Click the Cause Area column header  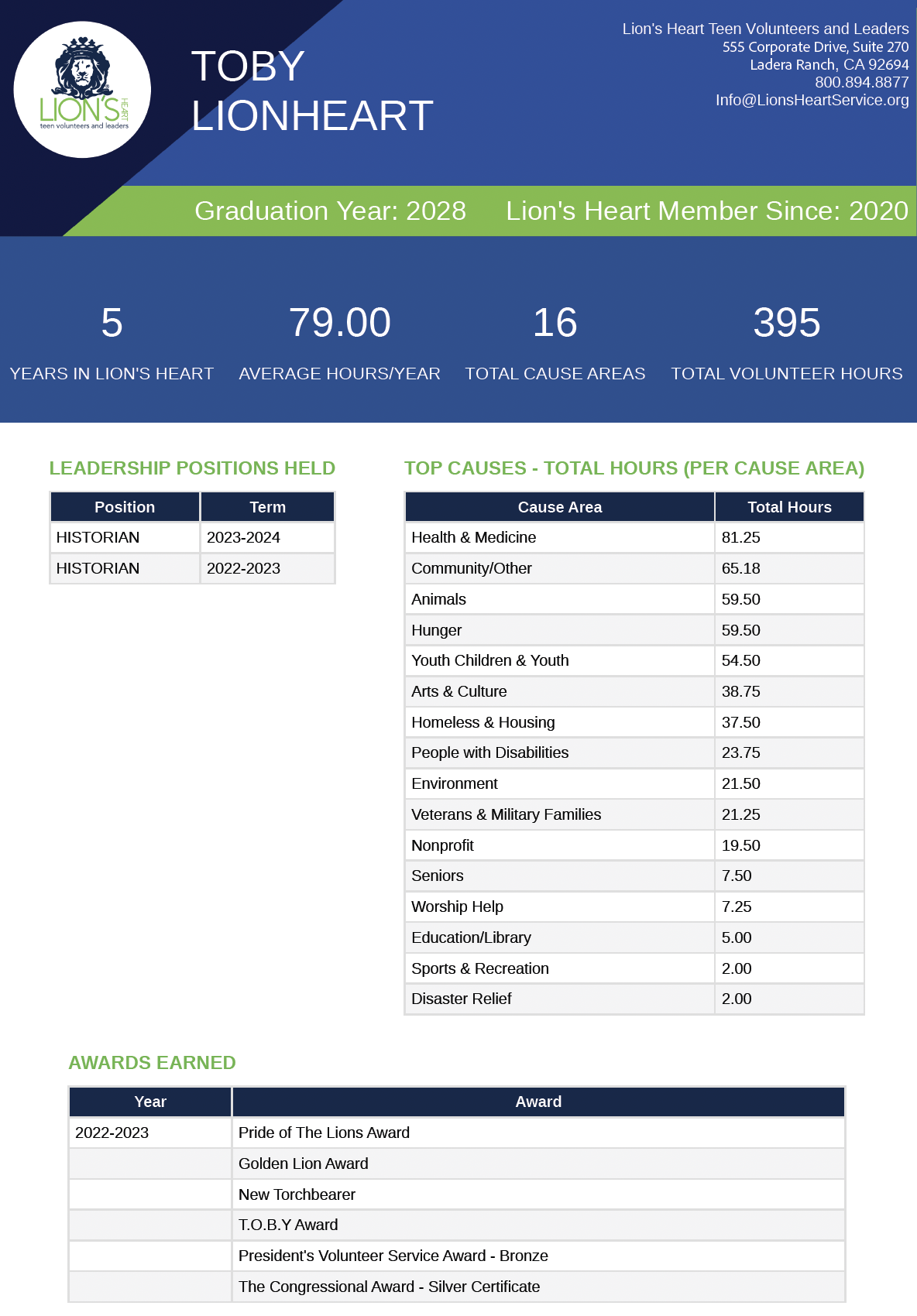559,507
